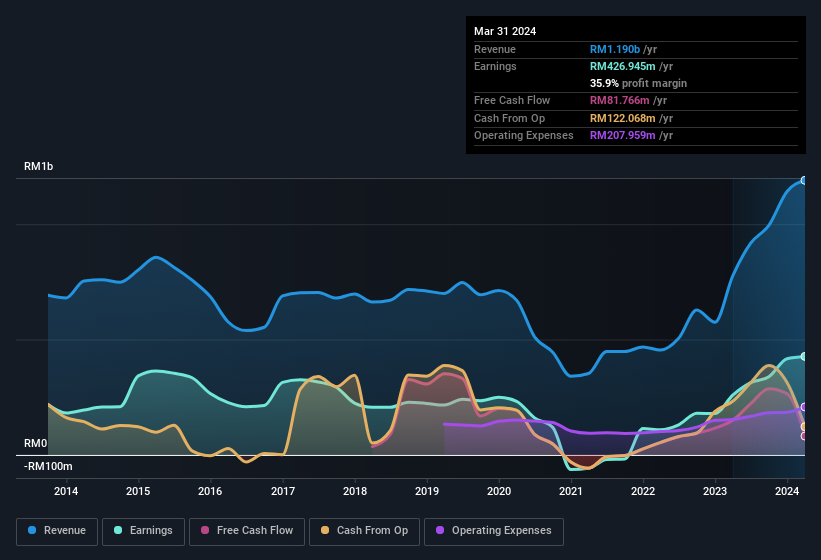Jump to the 2020 x-axis label
The height and width of the screenshot is (560, 821).
click(499, 491)
